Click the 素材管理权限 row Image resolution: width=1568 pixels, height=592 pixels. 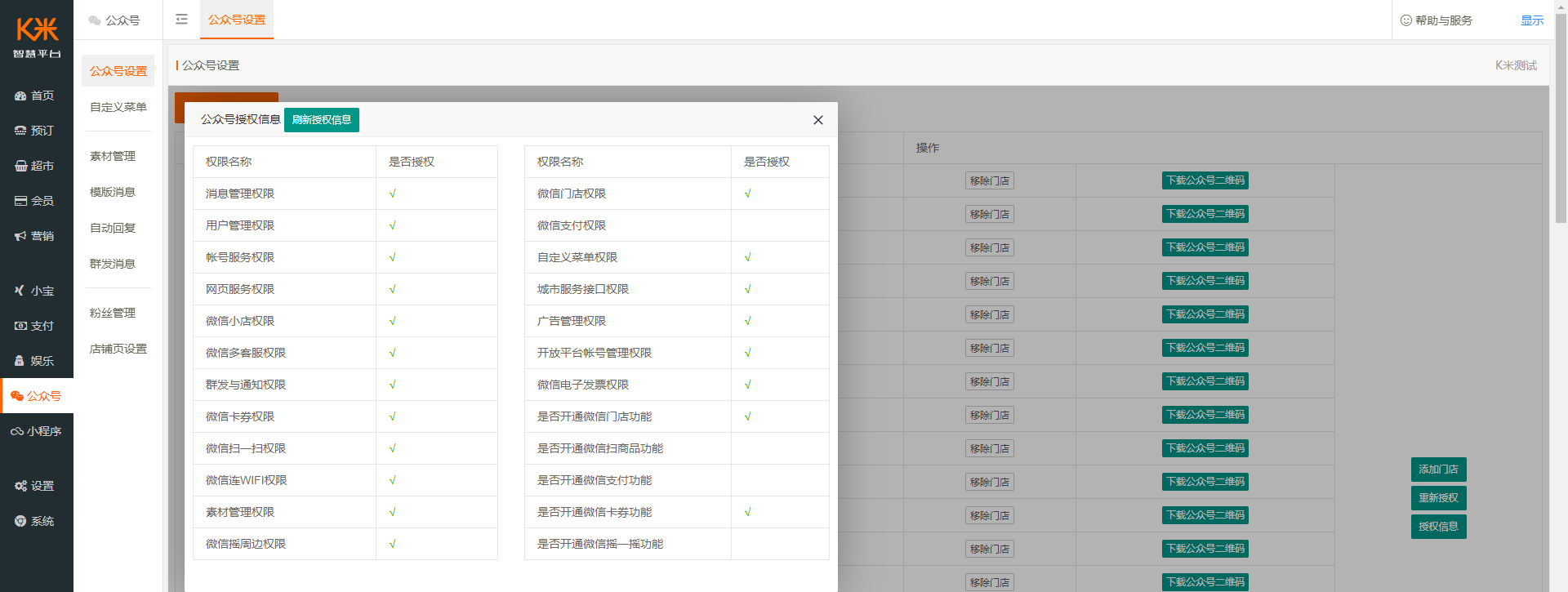pos(345,512)
